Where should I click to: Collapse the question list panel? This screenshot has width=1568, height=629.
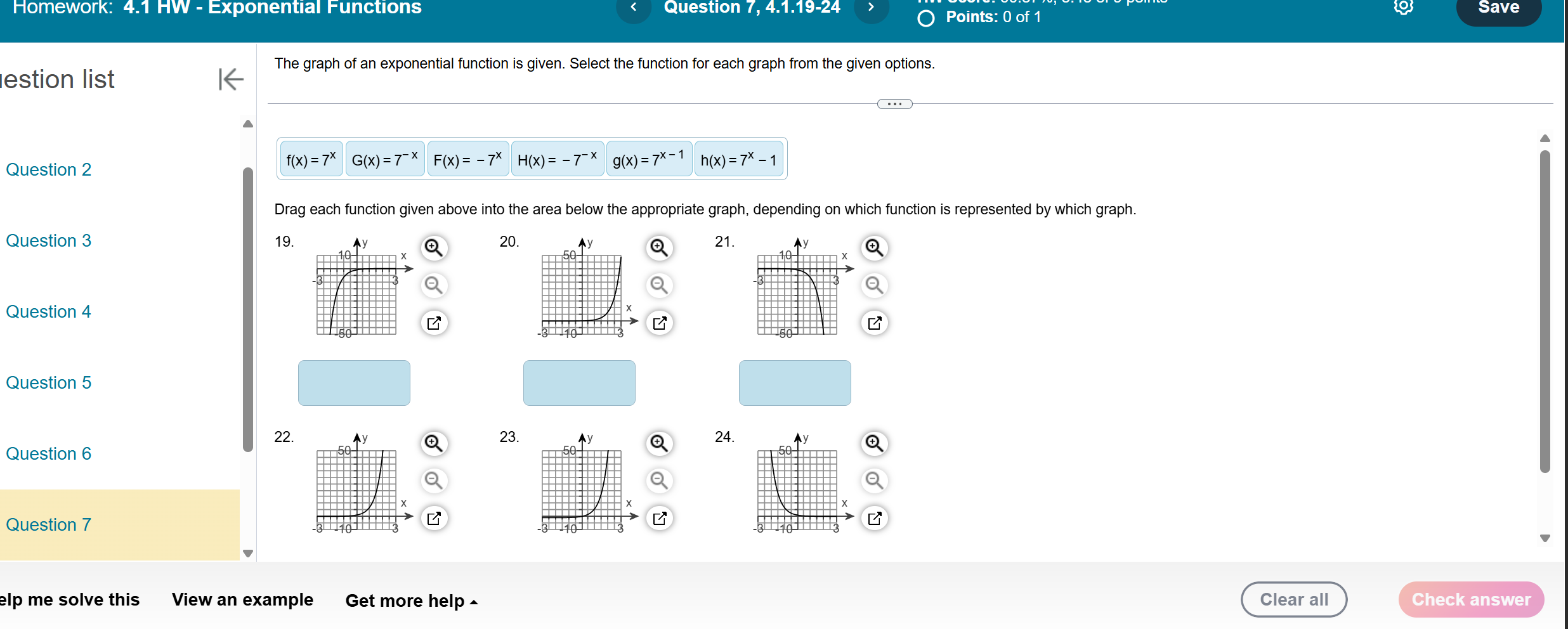(230, 79)
